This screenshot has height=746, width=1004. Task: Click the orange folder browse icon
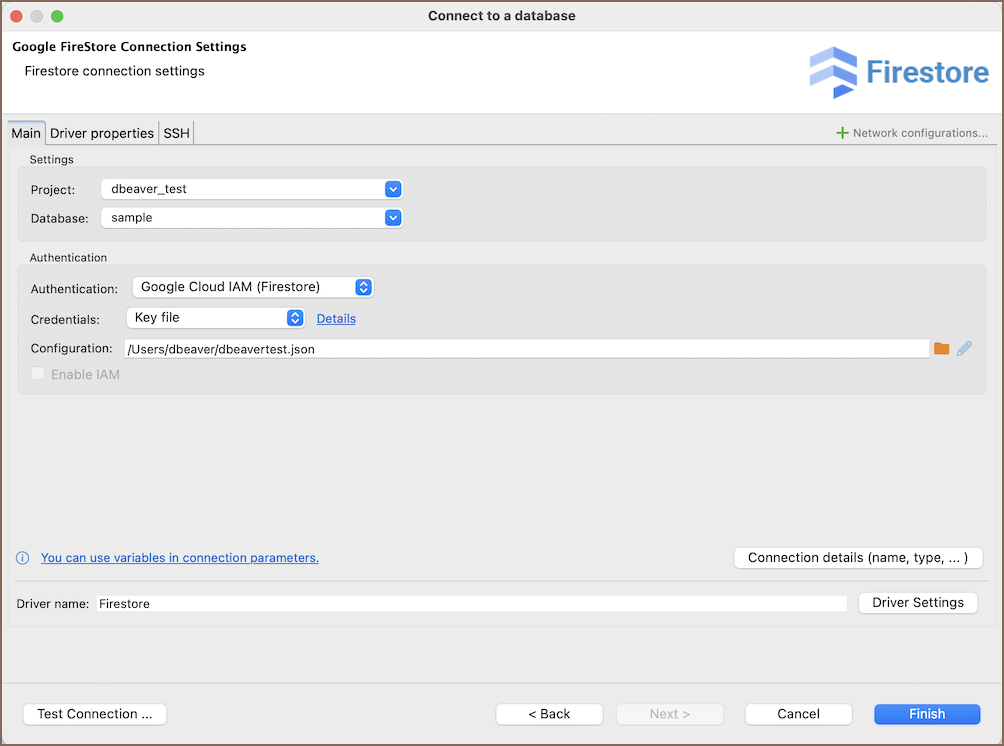(941, 348)
